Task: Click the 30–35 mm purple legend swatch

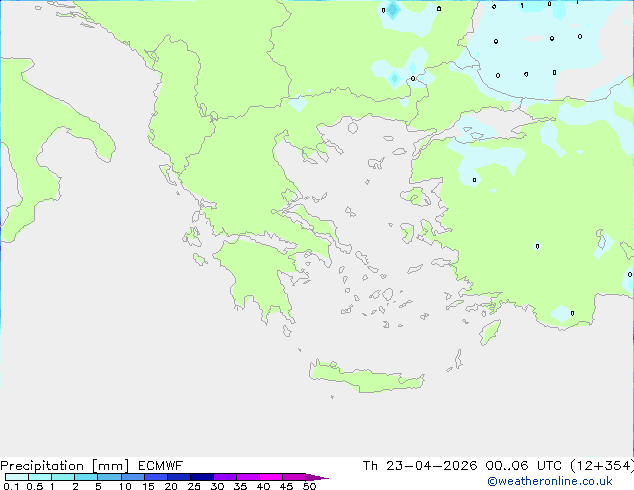Action: point(225,477)
